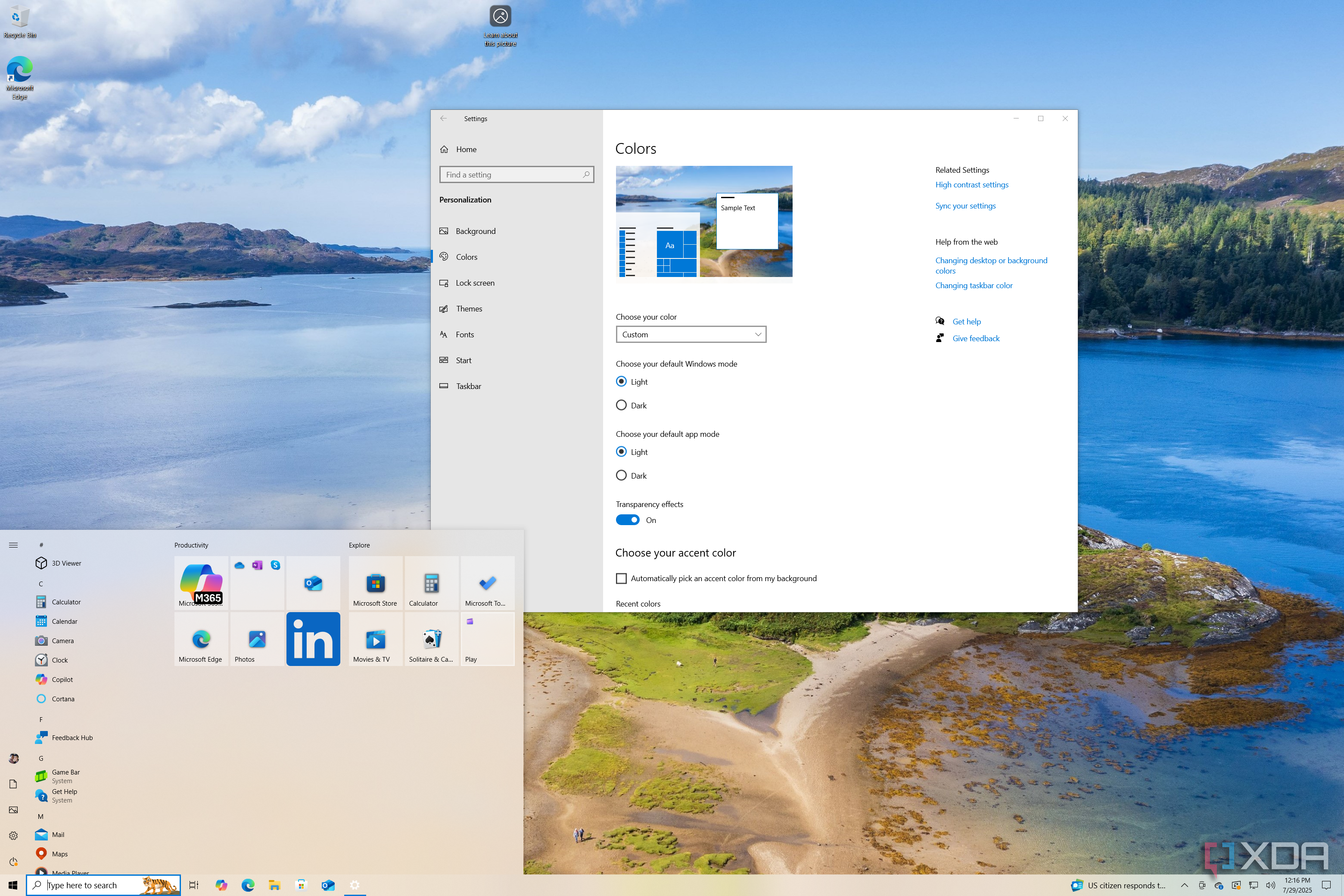This screenshot has width=1344, height=896.
Task: Open the Microsoft To Do tile
Action: coord(488,583)
